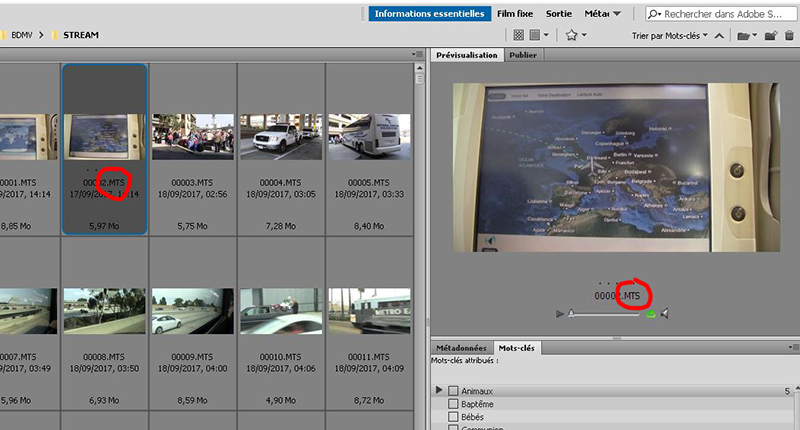Click the thumbnail generation preferences icon
The image size is (800, 430).
point(534,35)
